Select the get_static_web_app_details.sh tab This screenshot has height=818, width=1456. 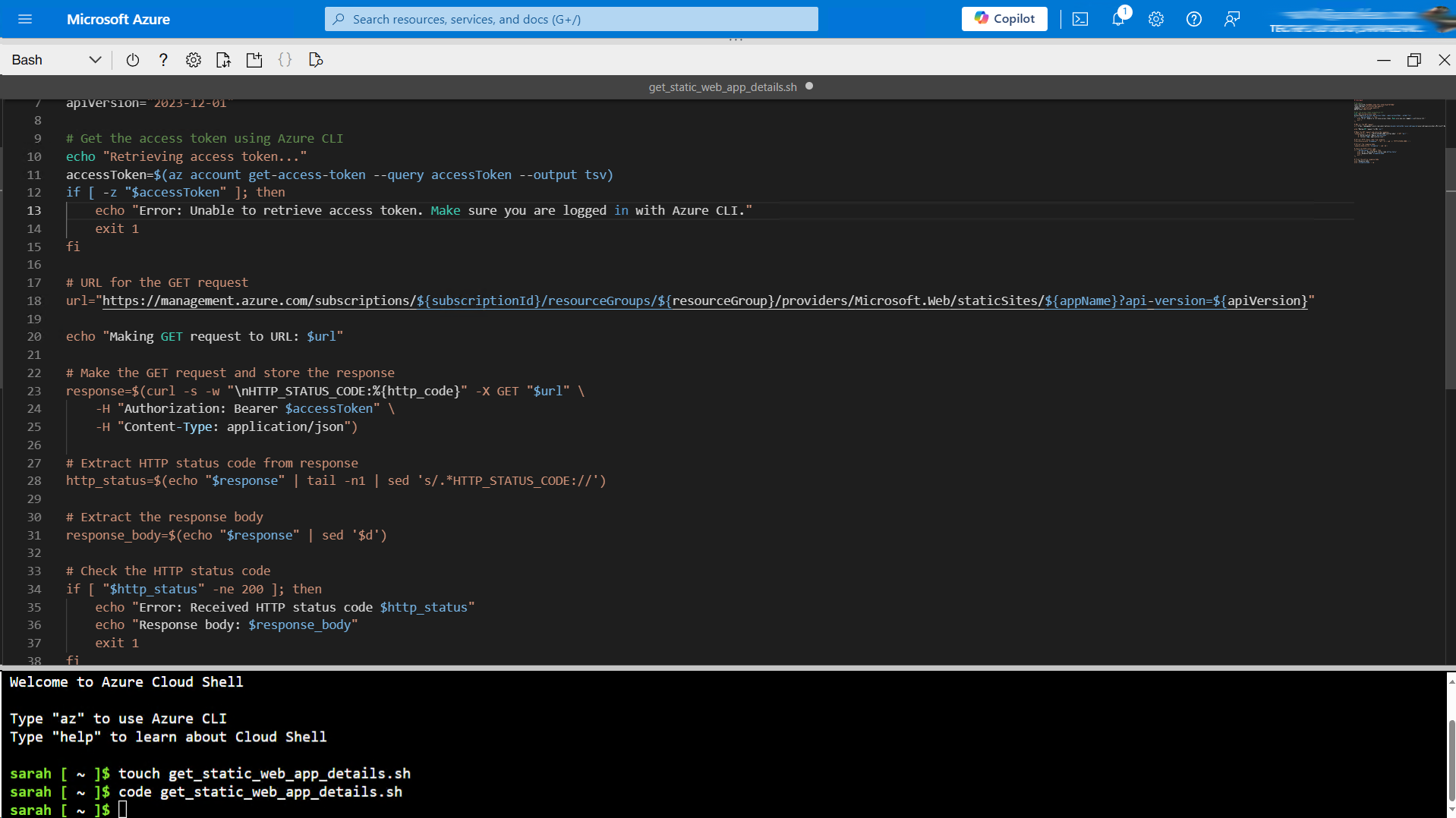click(x=722, y=87)
